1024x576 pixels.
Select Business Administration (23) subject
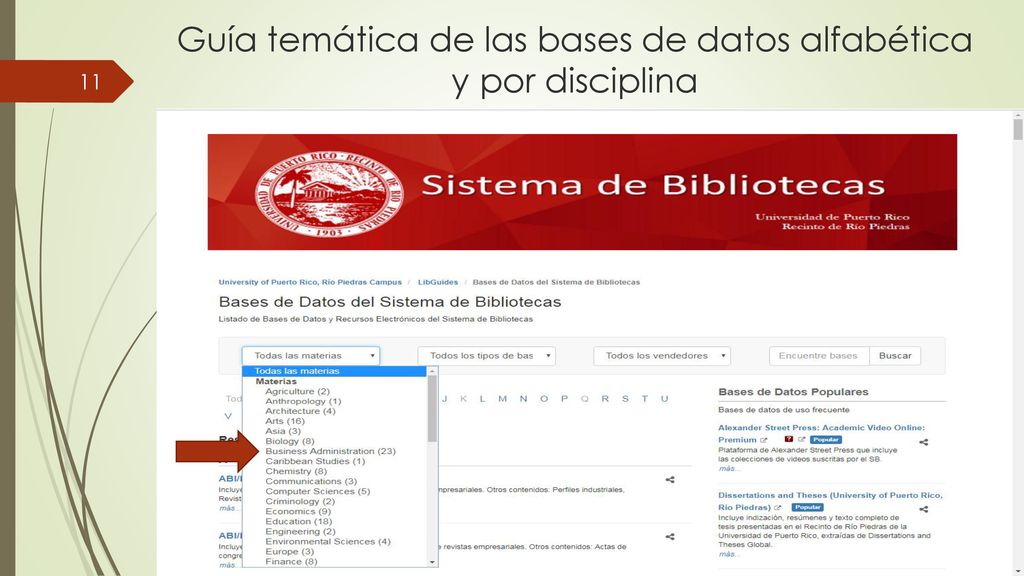pos(330,451)
